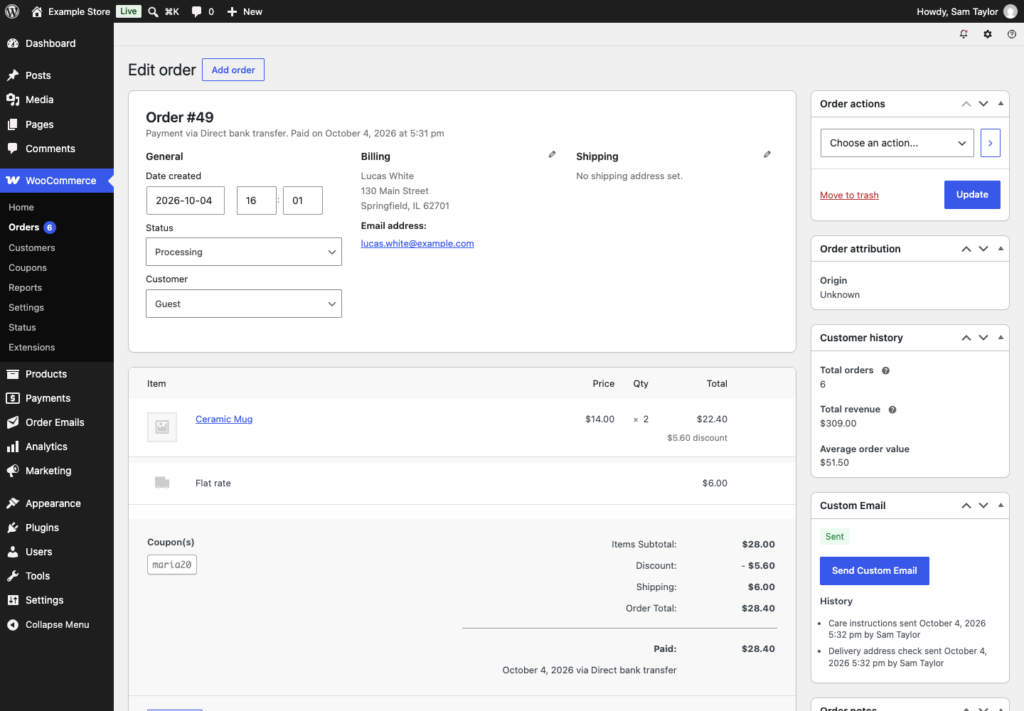Open the settings gear icon near top right

tap(987, 34)
